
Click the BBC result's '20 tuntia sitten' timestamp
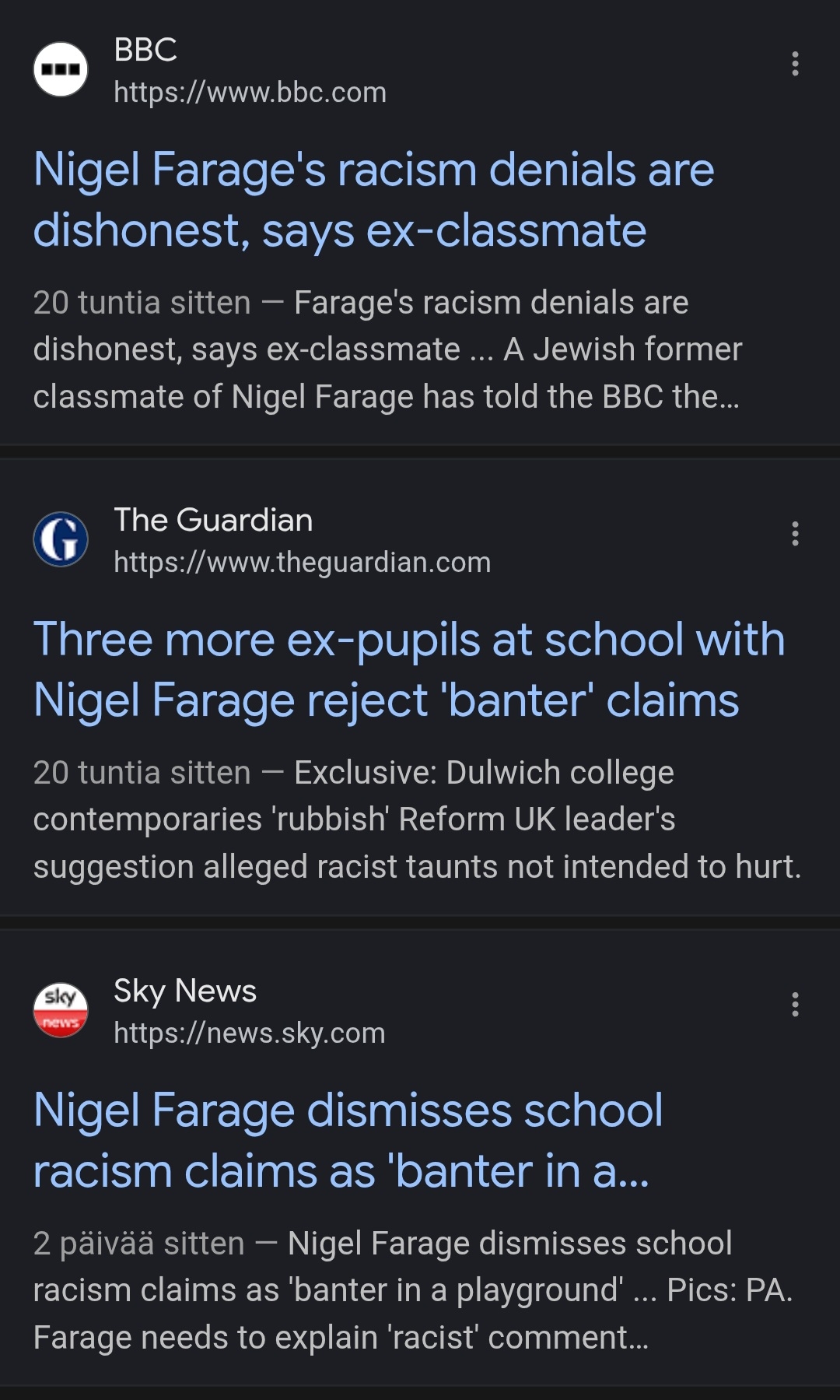[142, 303]
